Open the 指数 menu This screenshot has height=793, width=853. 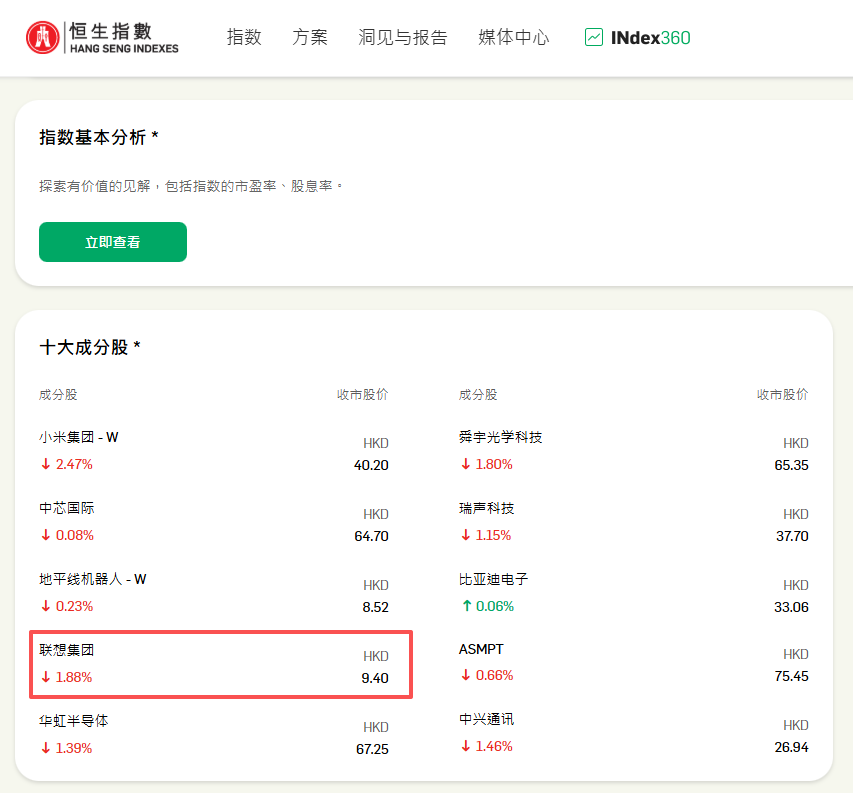click(244, 37)
